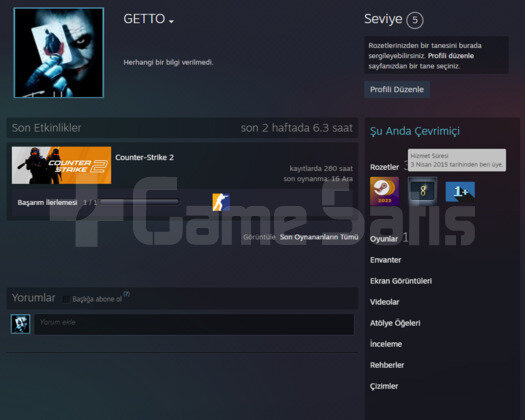
Task: Click the level 5 badge circle
Action: click(415, 20)
